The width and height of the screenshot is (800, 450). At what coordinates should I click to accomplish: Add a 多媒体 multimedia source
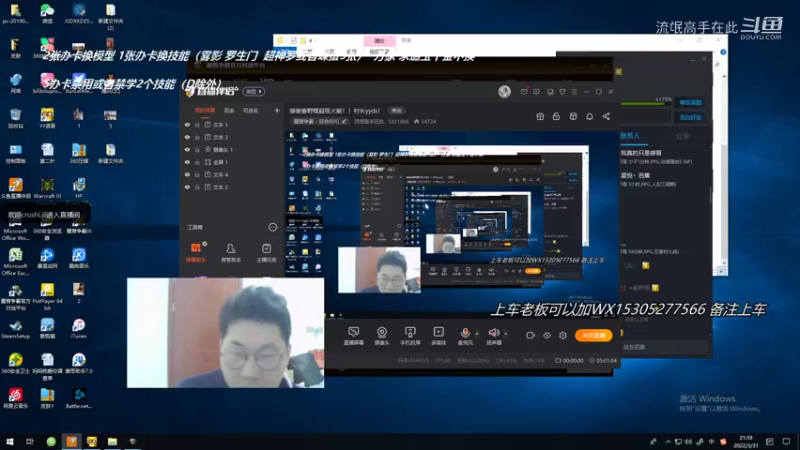tap(438, 336)
